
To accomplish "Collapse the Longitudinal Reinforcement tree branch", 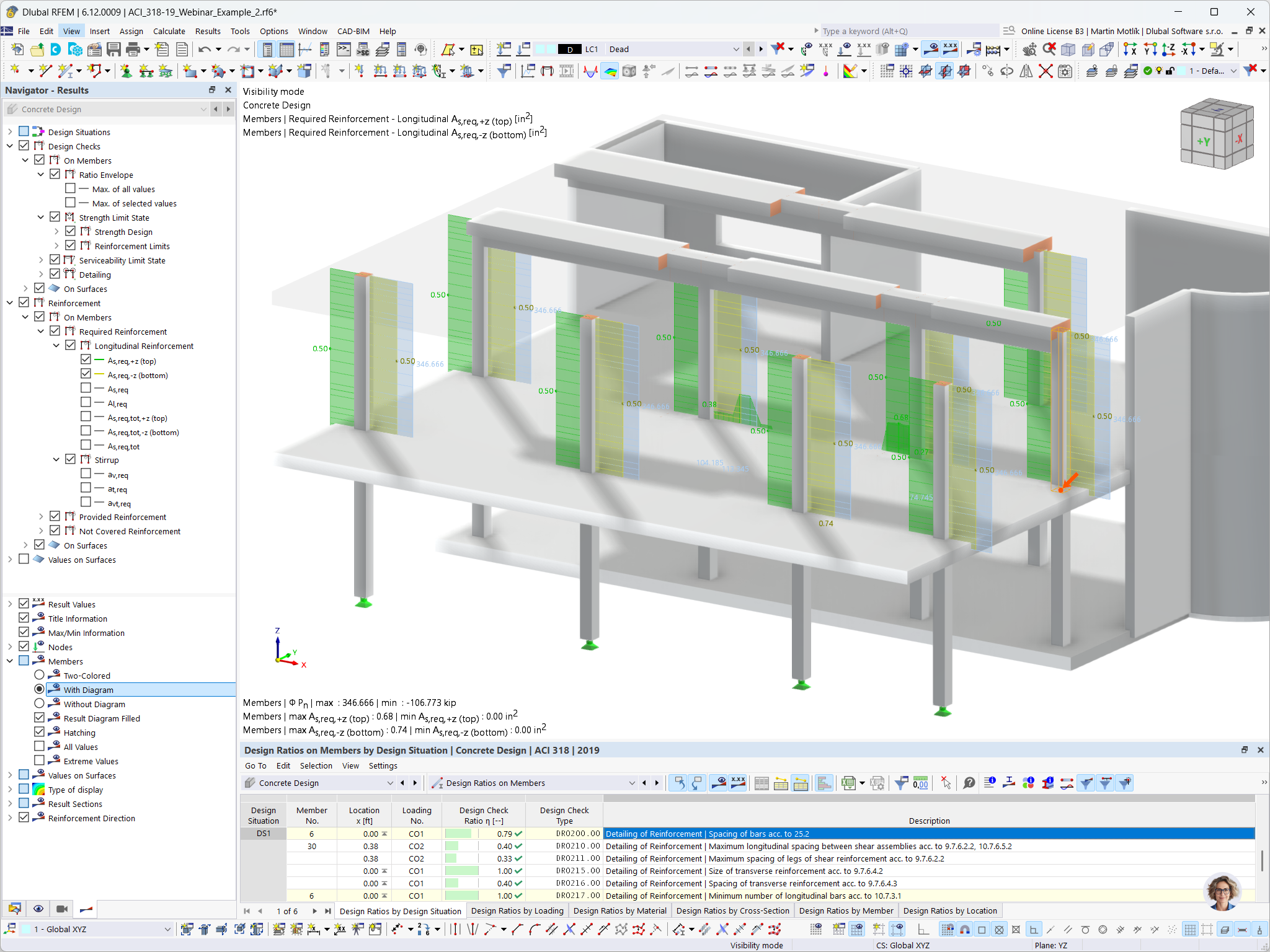I will (x=56, y=345).
